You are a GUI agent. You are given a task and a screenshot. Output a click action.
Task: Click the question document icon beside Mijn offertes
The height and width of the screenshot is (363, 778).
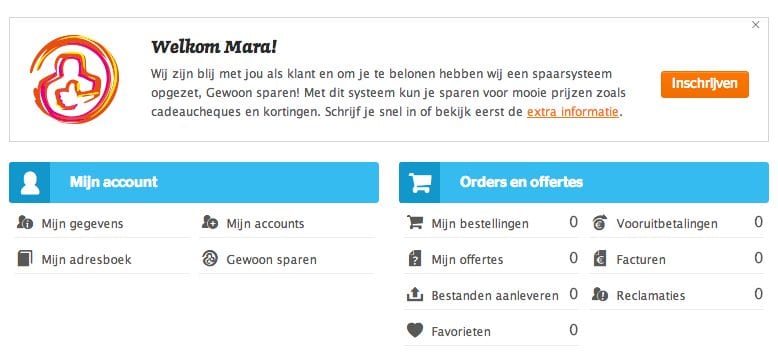click(415, 258)
